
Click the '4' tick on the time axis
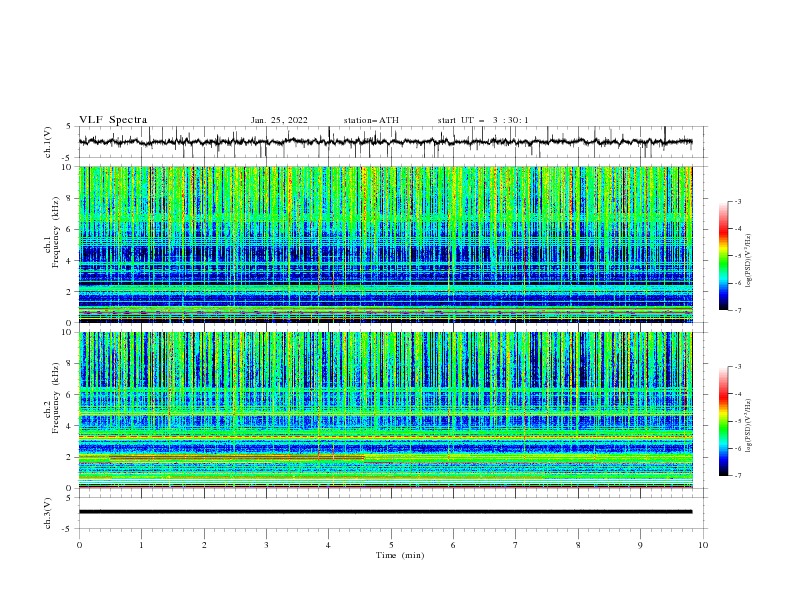point(328,545)
